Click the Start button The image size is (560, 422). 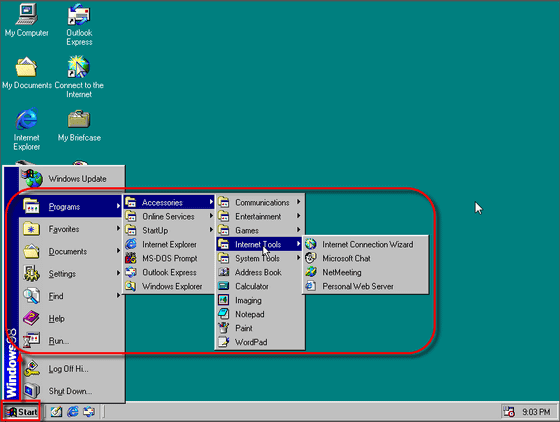coord(21,412)
